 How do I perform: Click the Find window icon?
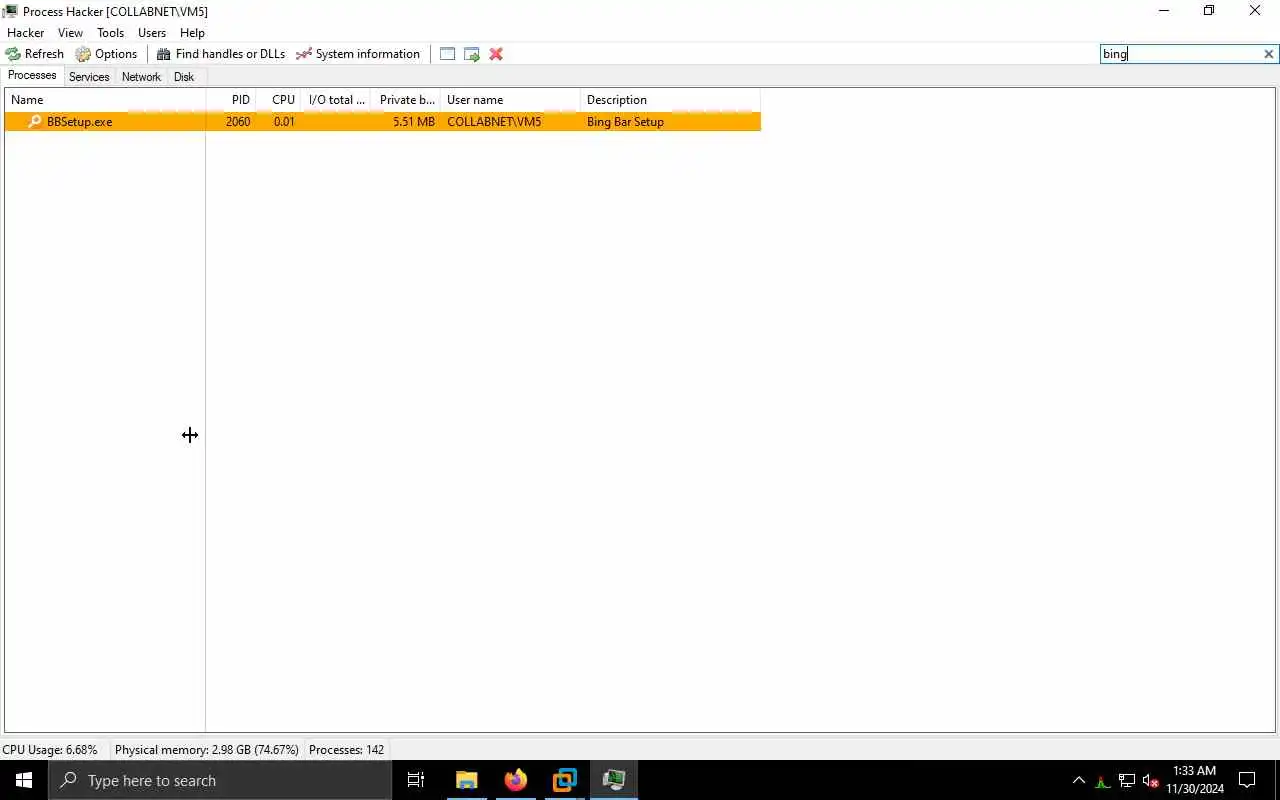[x=447, y=54]
